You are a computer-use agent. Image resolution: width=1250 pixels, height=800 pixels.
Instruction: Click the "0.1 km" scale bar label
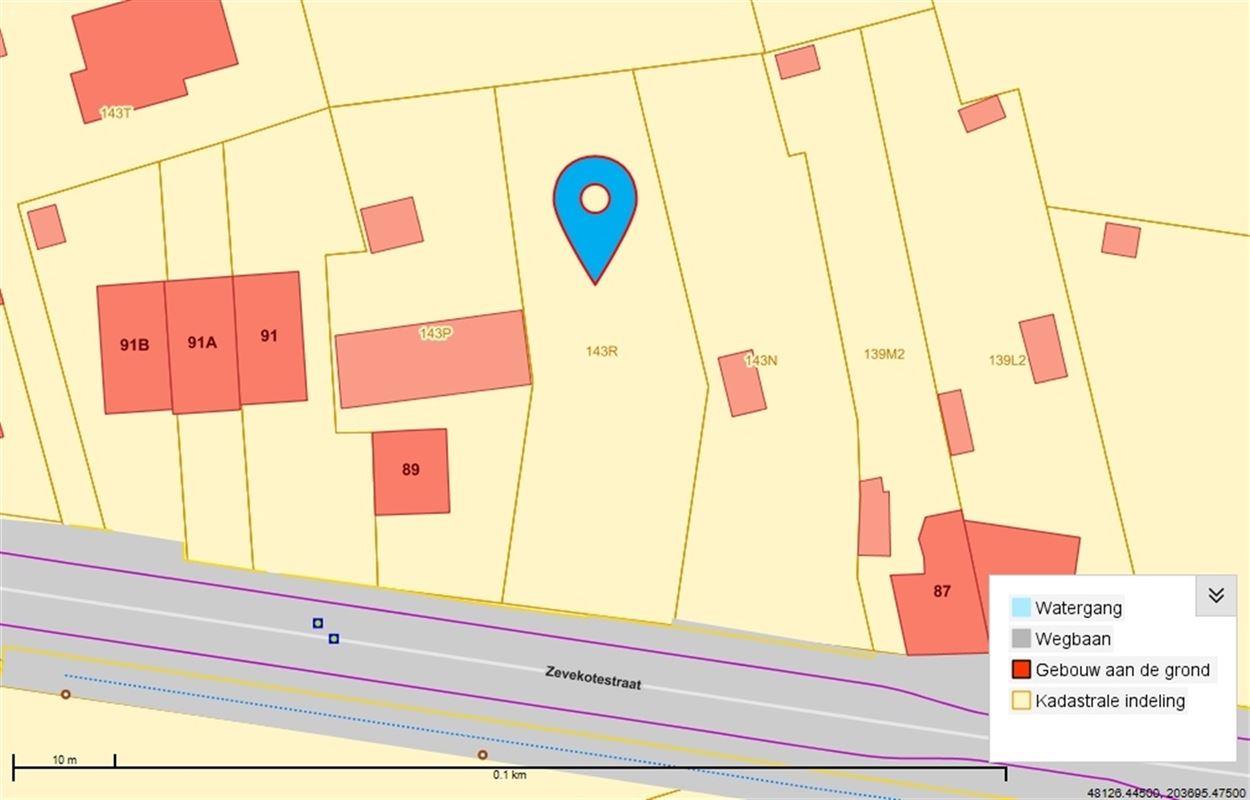pos(510,774)
